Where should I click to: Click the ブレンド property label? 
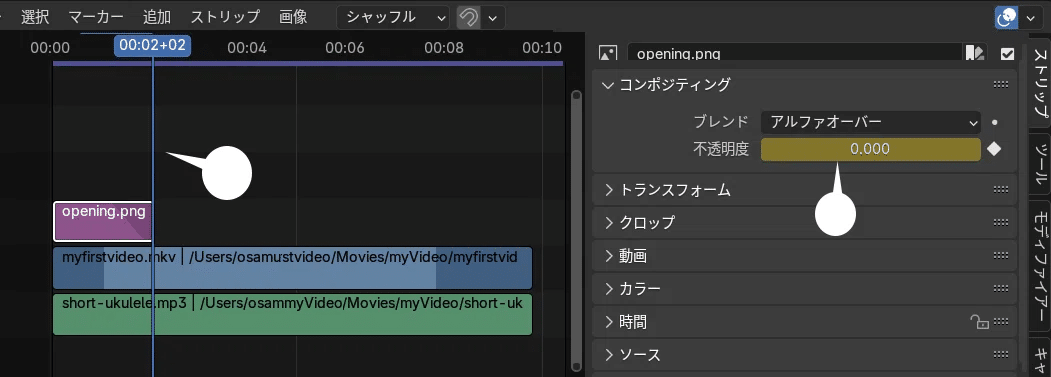pos(720,122)
